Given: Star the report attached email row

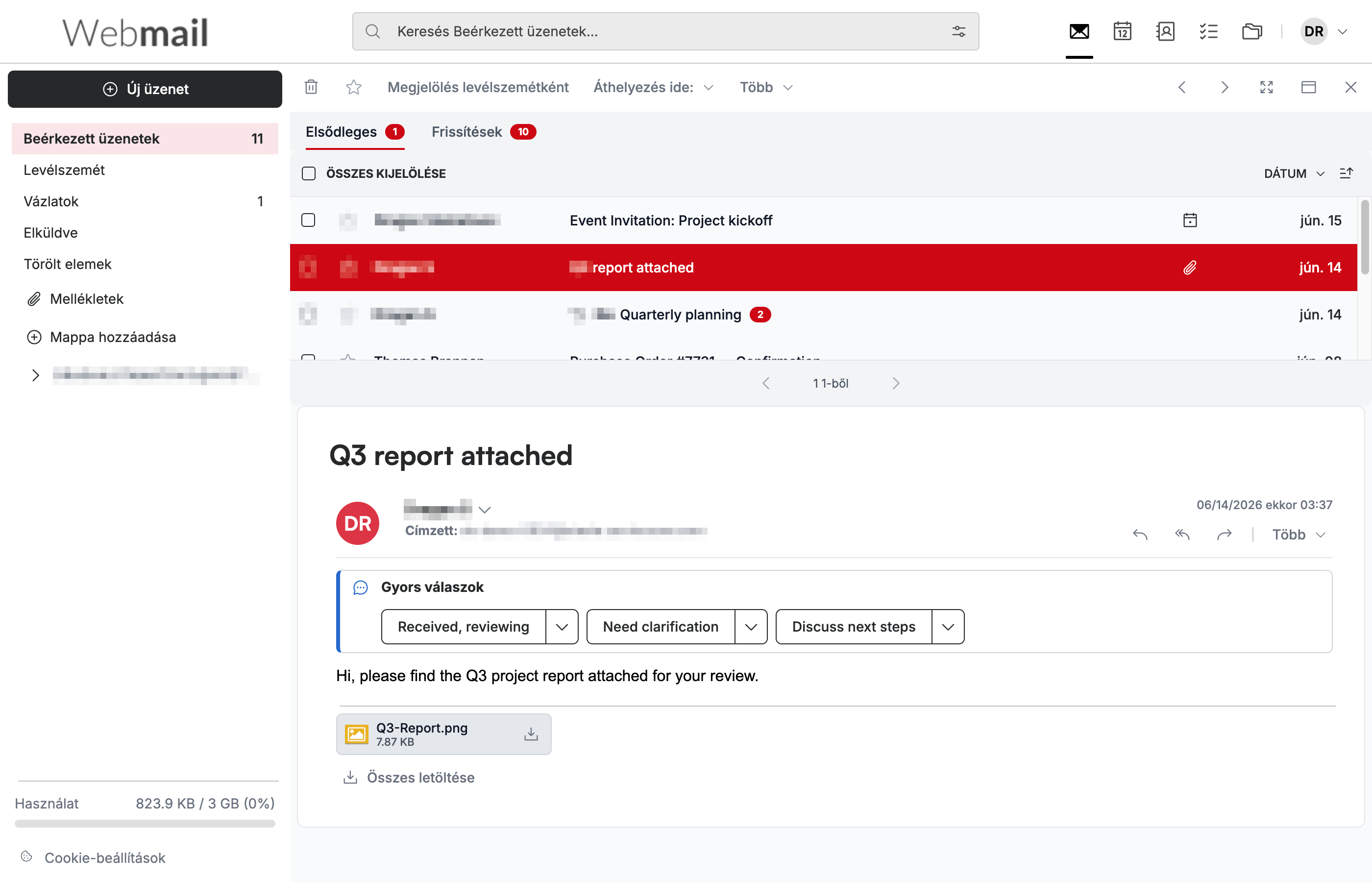Looking at the screenshot, I should [x=349, y=268].
